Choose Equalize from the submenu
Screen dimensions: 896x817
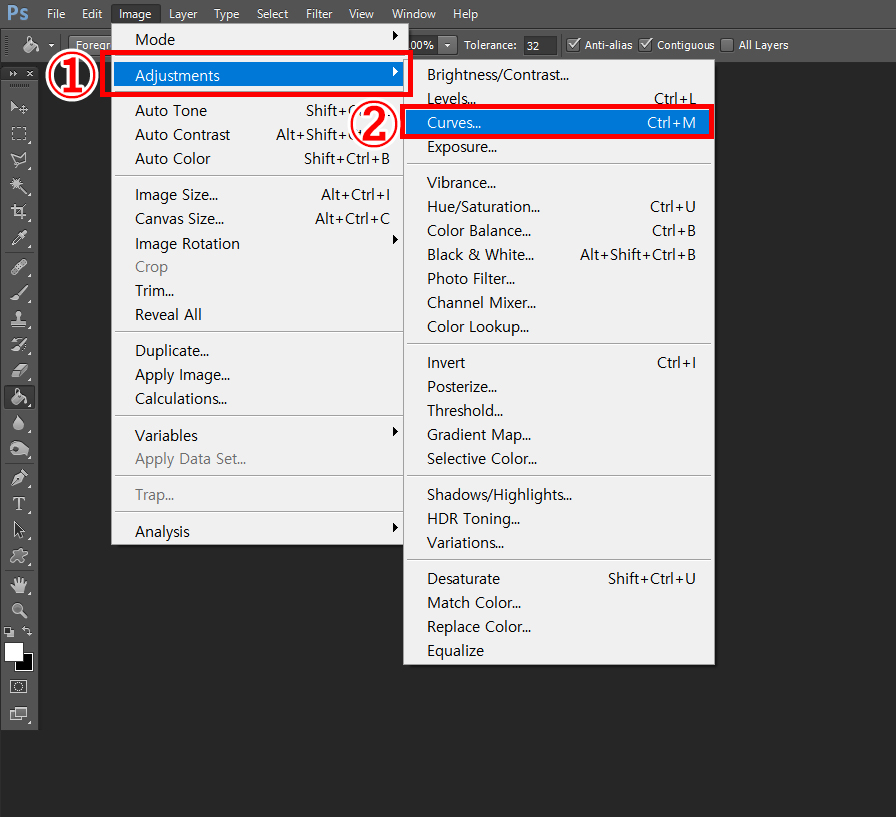[x=559, y=651]
